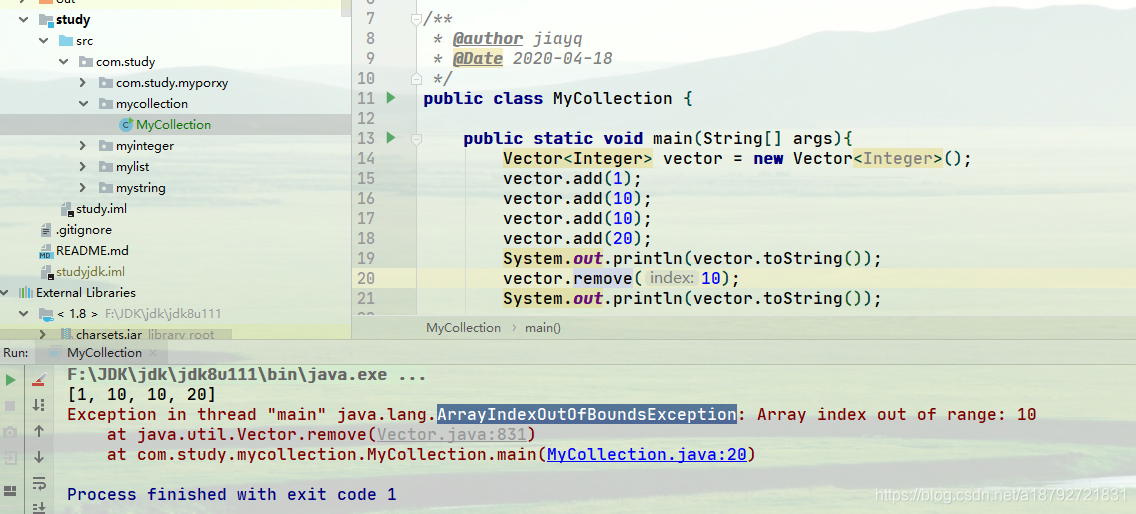The height and width of the screenshot is (514, 1136).
Task: Click the MyCollection breadcrumb below the editor
Action: click(463, 328)
